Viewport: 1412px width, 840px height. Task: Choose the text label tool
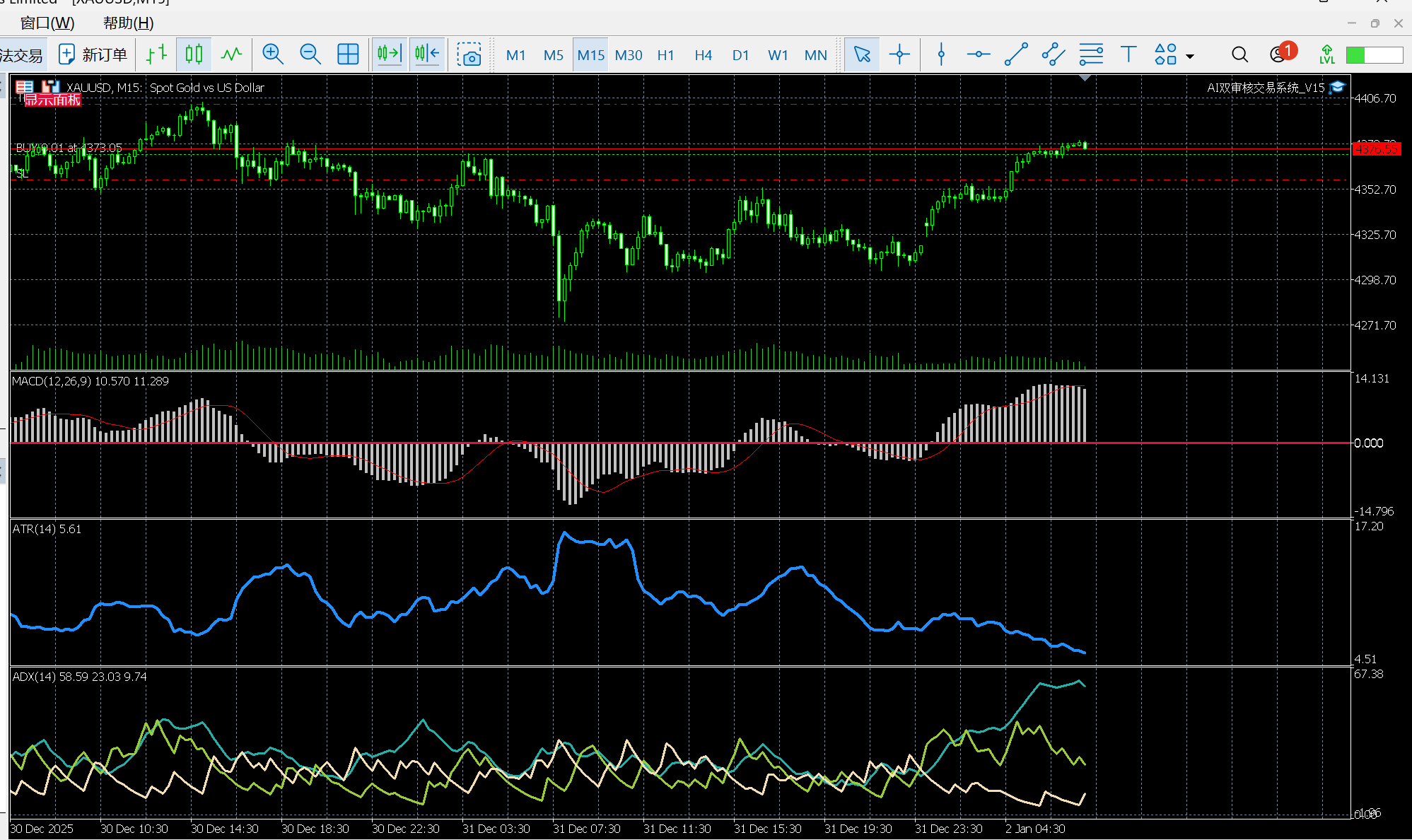coord(1128,54)
